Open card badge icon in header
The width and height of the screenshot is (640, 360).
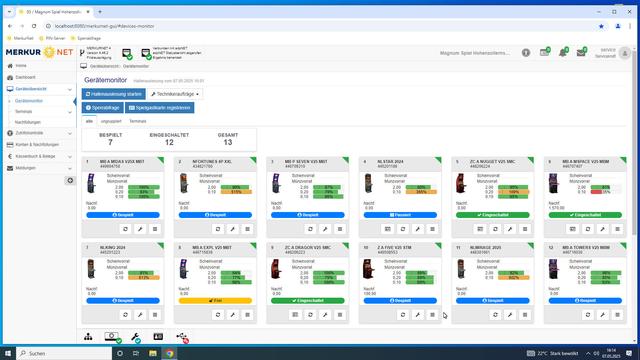(x=544, y=53)
